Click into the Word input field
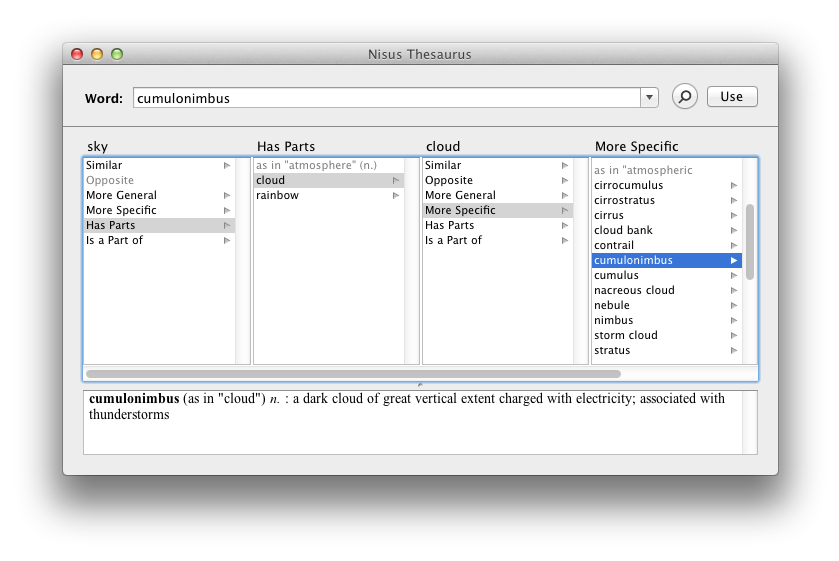The image size is (839, 561). [x=386, y=97]
